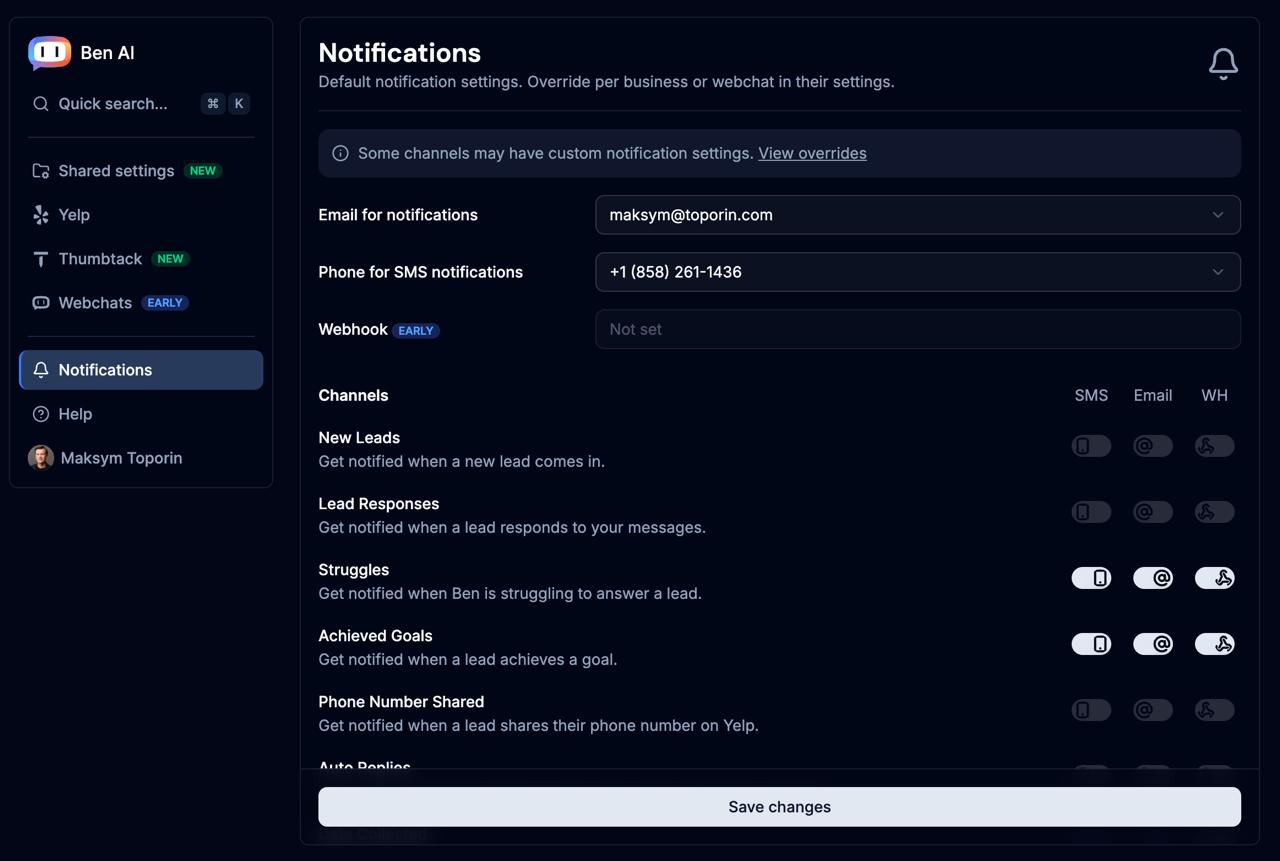
Task: Open Phone for SMS notifications dropdown
Action: [918, 272]
